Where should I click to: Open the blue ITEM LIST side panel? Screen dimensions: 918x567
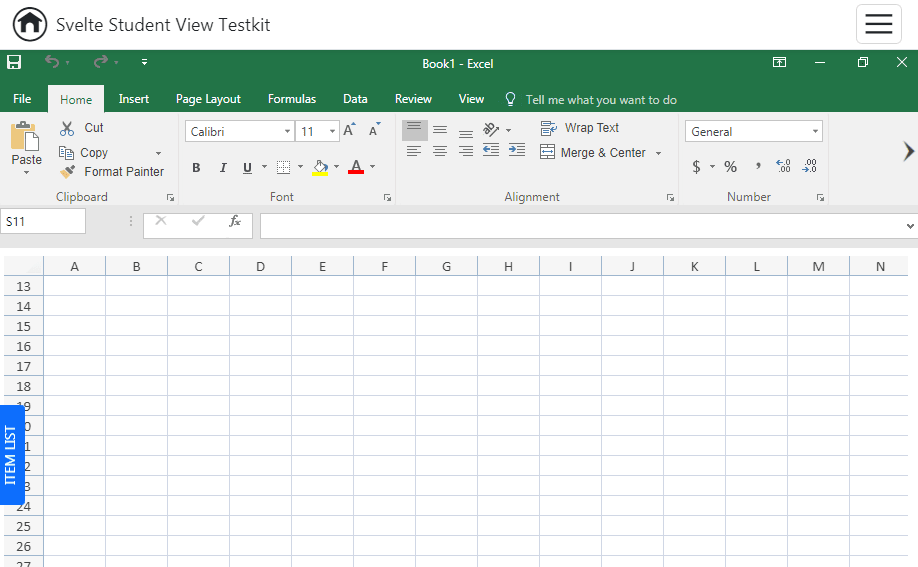click(11, 455)
